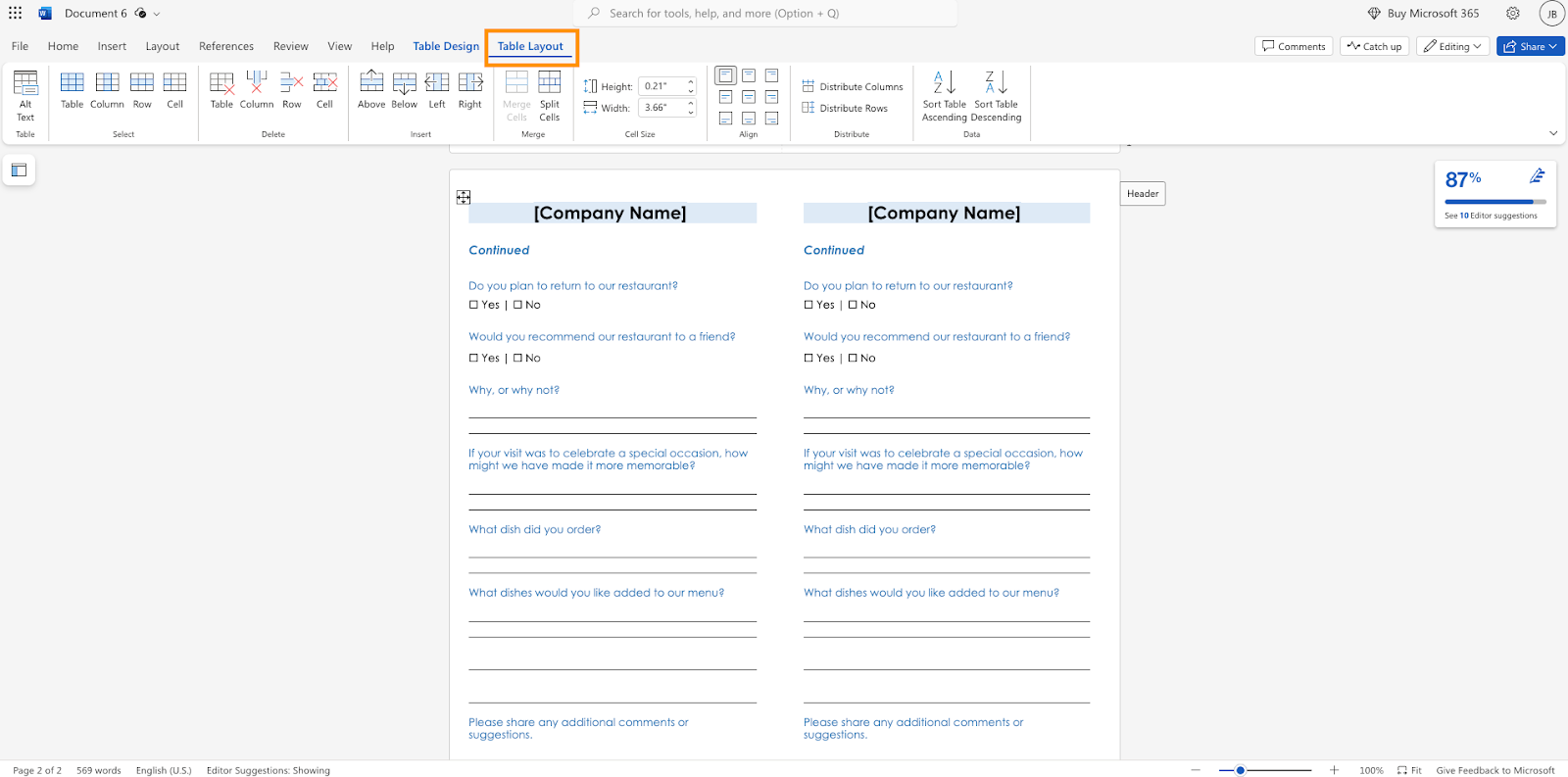1568x777 pixels.
Task: Click Buy Microsoft 365
Action: (1424, 13)
